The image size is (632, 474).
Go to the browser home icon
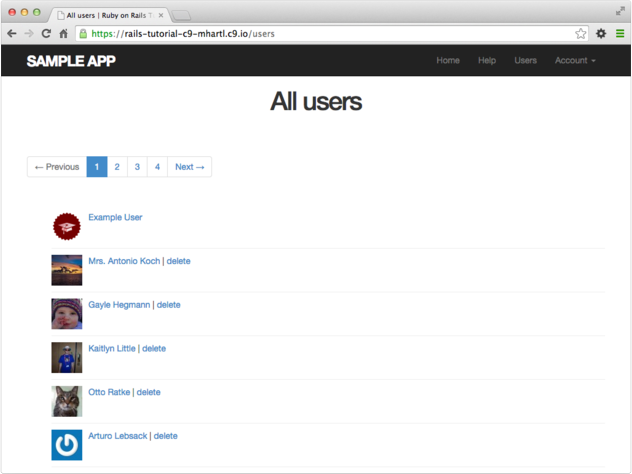63,33
